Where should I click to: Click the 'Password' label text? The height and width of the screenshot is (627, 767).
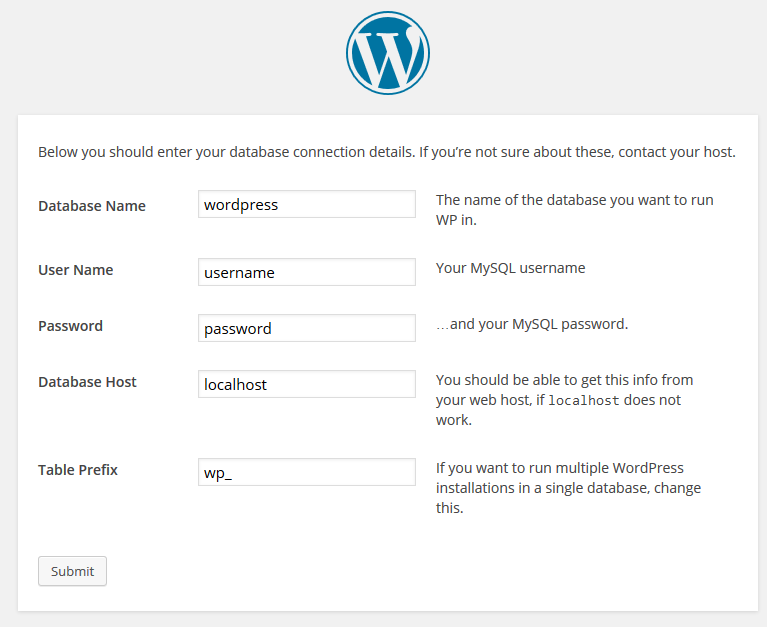70,326
